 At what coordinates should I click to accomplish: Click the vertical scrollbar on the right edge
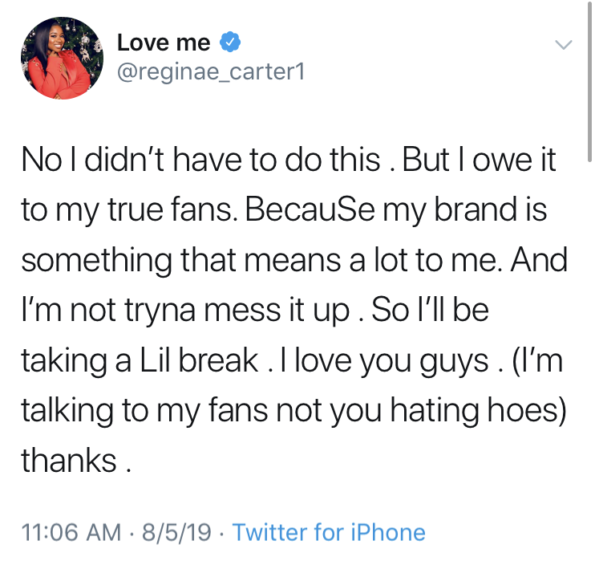pyautogui.click(x=589, y=82)
